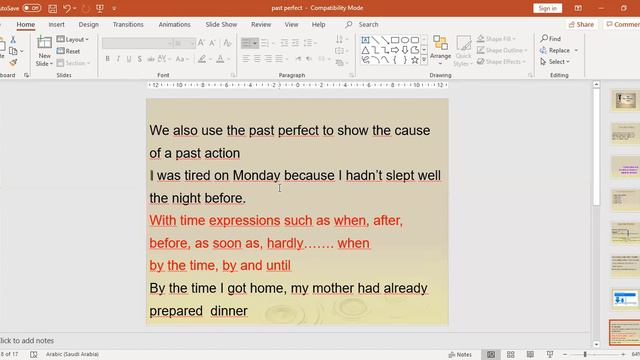Screen dimensions: 640x360
Task: Open the Section dropdown
Action: 73,63
